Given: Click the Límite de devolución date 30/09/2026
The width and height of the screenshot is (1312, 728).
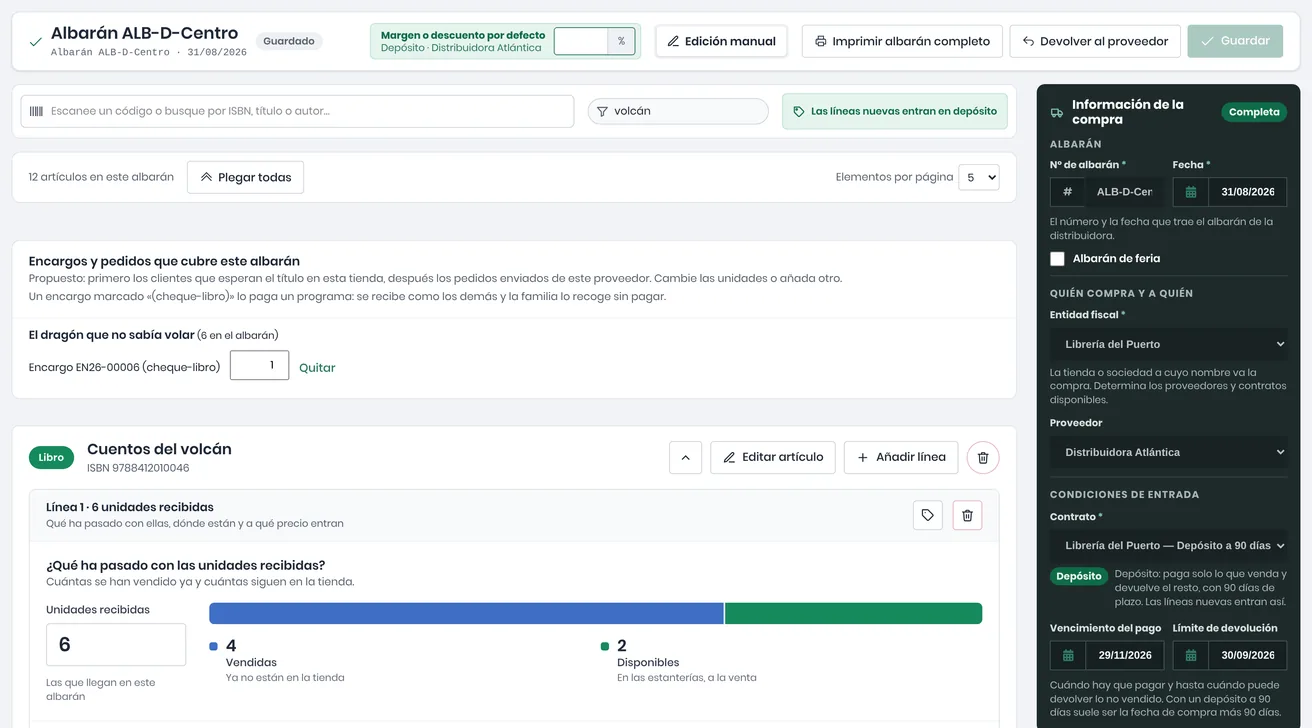Looking at the screenshot, I should click(1247, 655).
